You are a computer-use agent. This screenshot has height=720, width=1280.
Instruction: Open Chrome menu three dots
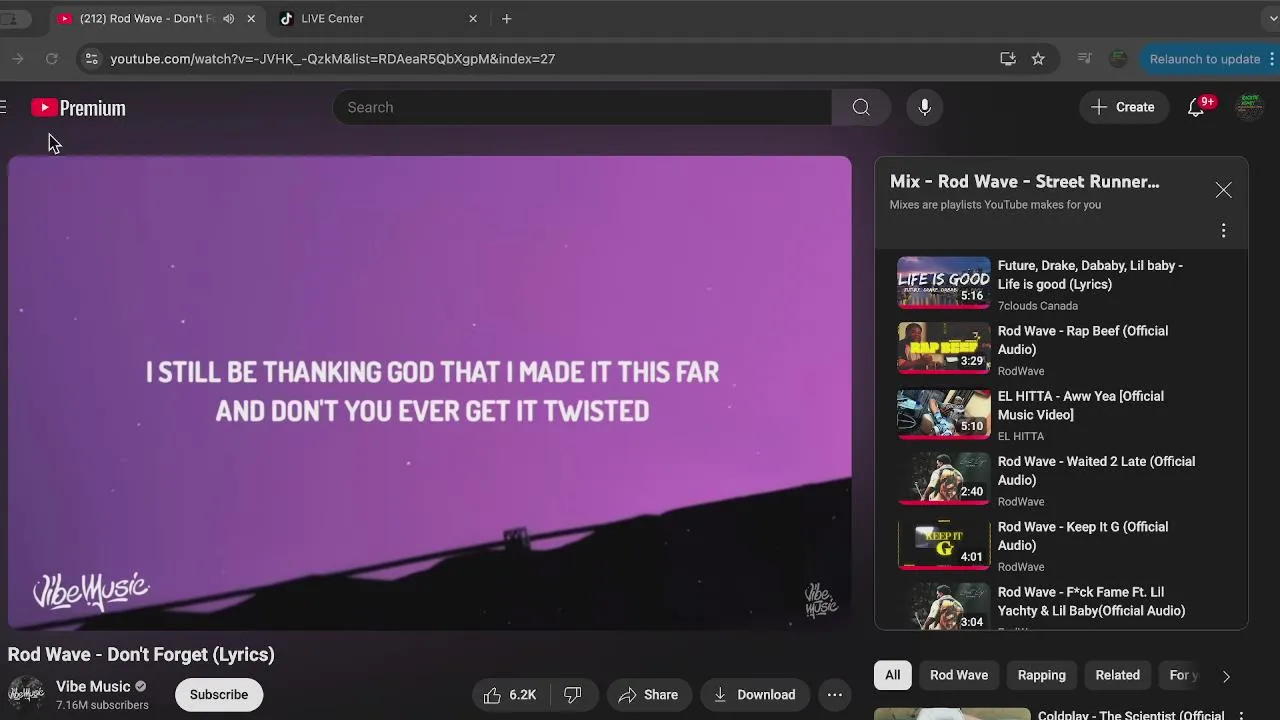1273,59
